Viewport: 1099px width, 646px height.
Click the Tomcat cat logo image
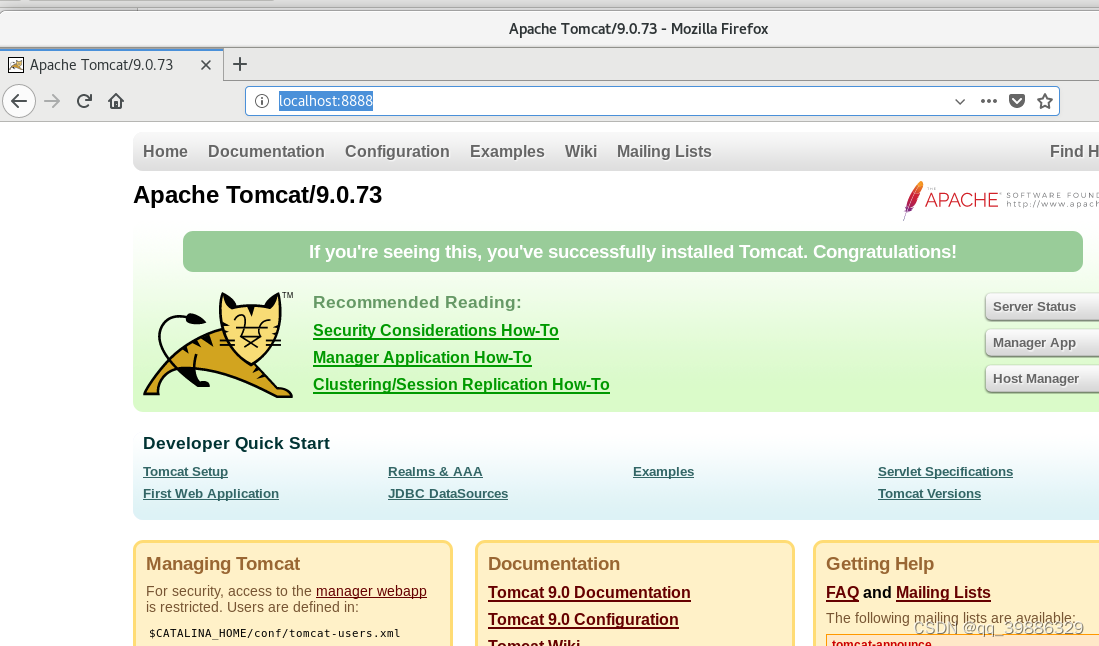219,345
